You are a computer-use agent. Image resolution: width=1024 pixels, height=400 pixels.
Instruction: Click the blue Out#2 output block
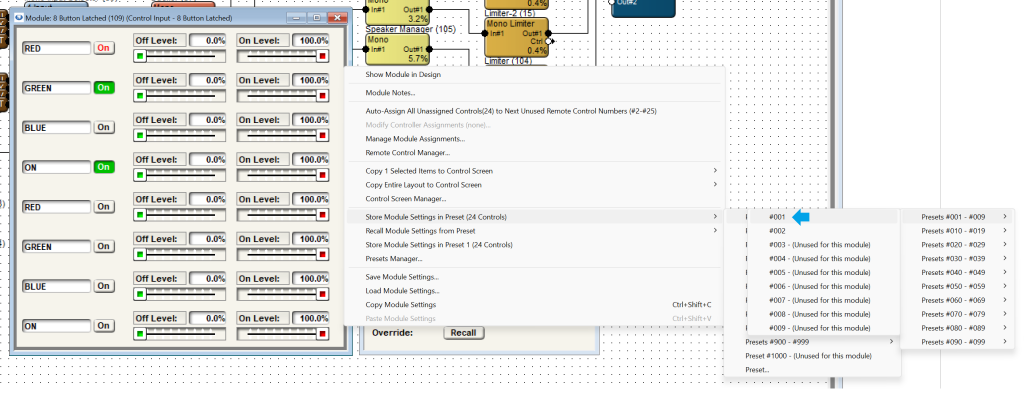(642, 8)
